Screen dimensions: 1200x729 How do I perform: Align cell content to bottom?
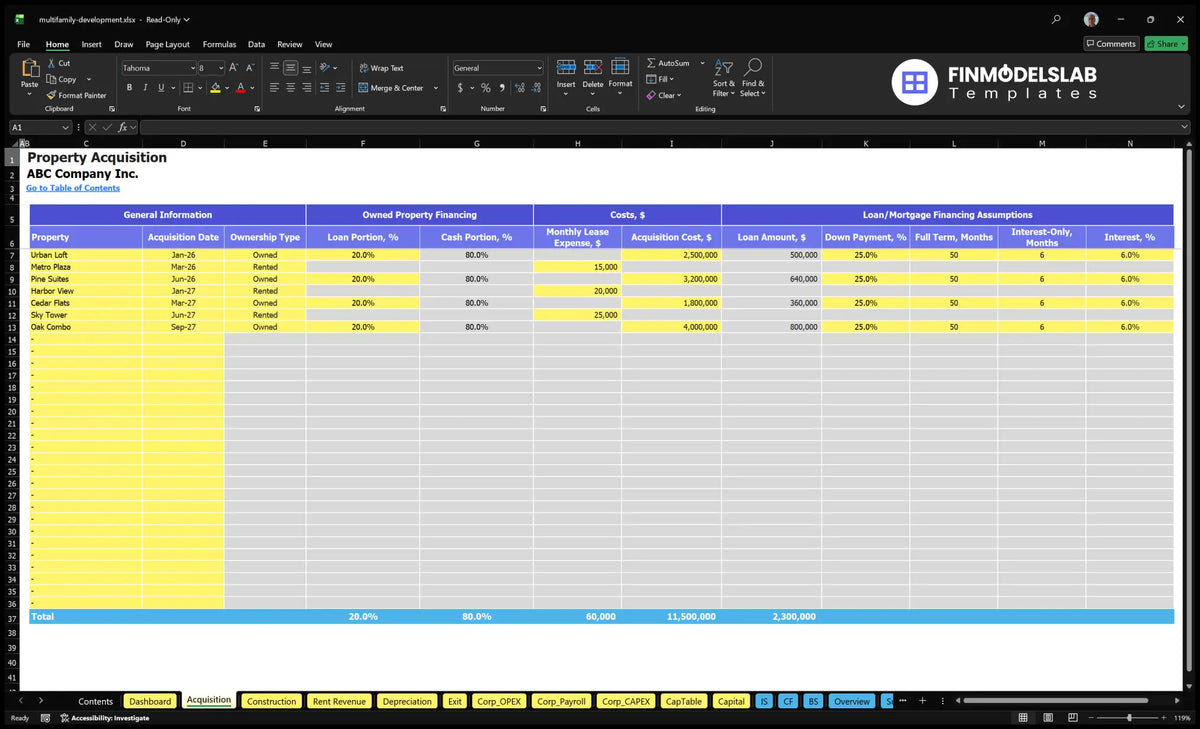tap(306, 68)
